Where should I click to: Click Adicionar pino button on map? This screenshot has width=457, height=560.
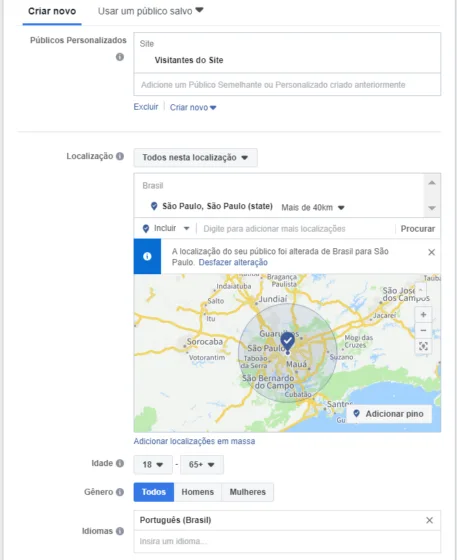pos(389,414)
